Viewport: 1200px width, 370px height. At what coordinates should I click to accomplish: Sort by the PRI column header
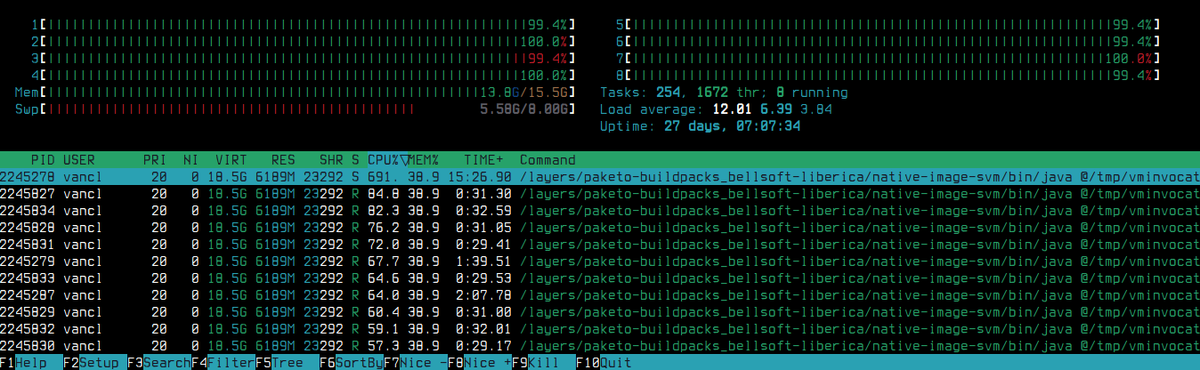click(x=155, y=160)
